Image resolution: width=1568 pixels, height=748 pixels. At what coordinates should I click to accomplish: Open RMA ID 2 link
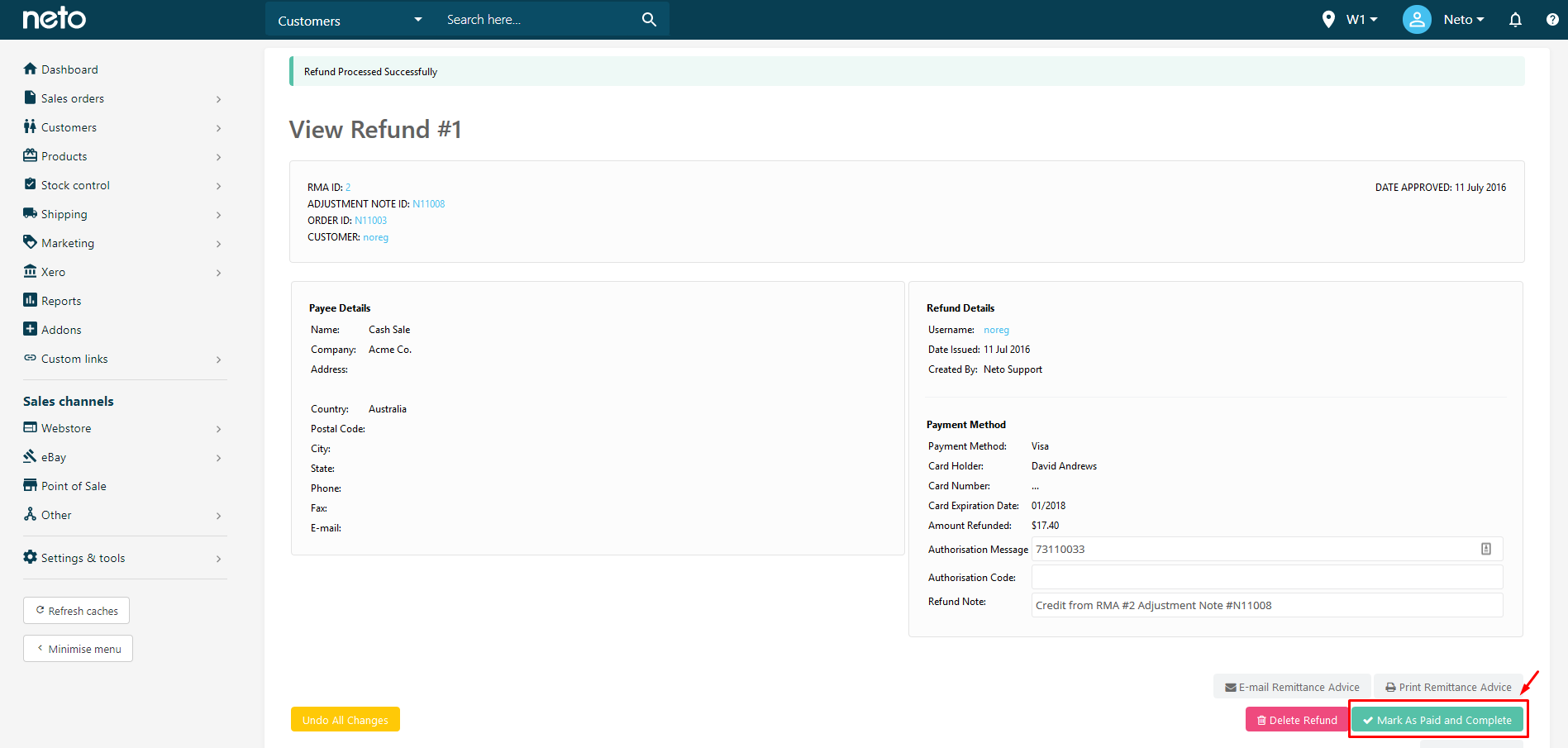(348, 188)
